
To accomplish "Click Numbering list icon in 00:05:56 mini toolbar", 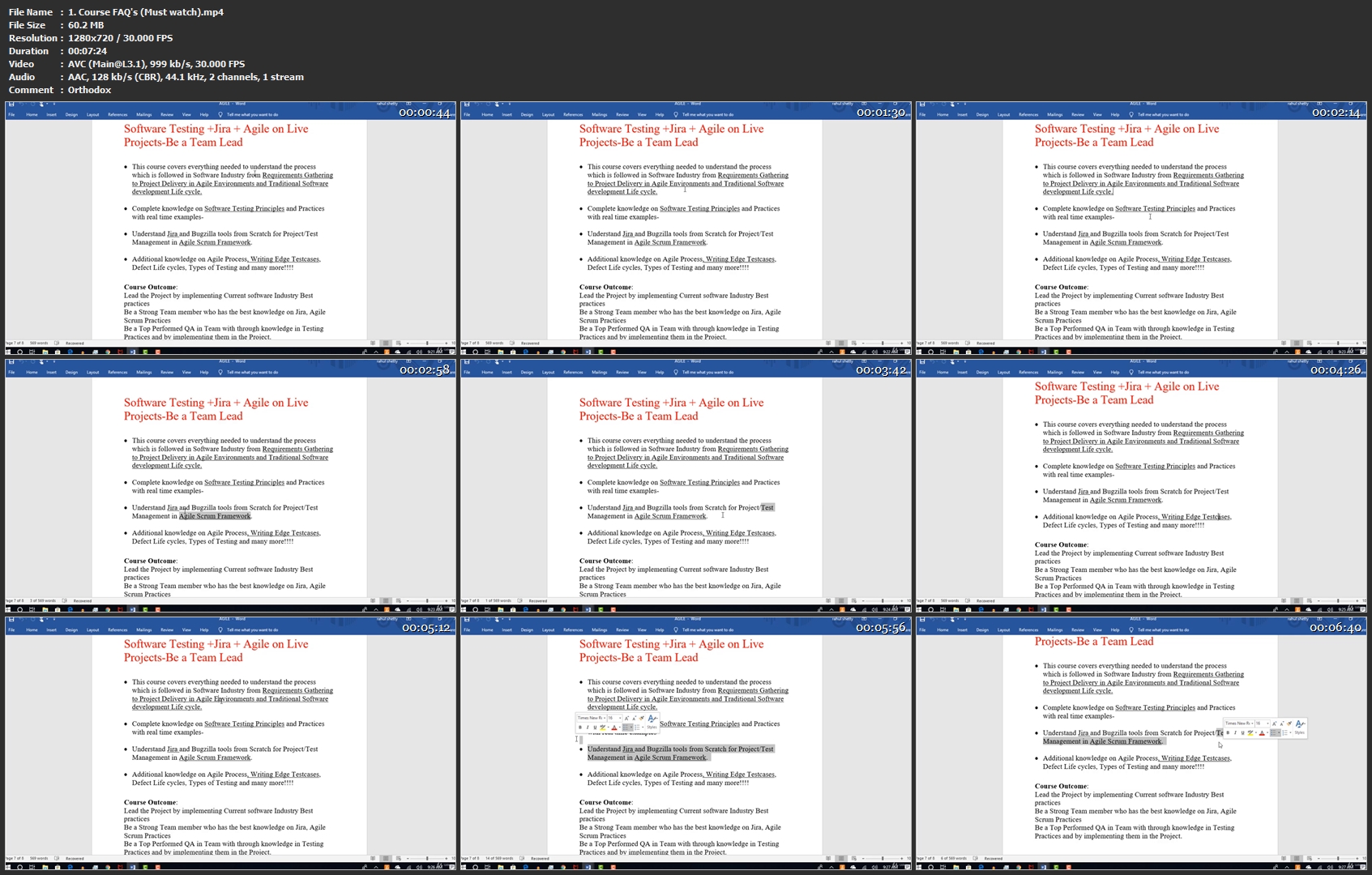I will [x=637, y=728].
